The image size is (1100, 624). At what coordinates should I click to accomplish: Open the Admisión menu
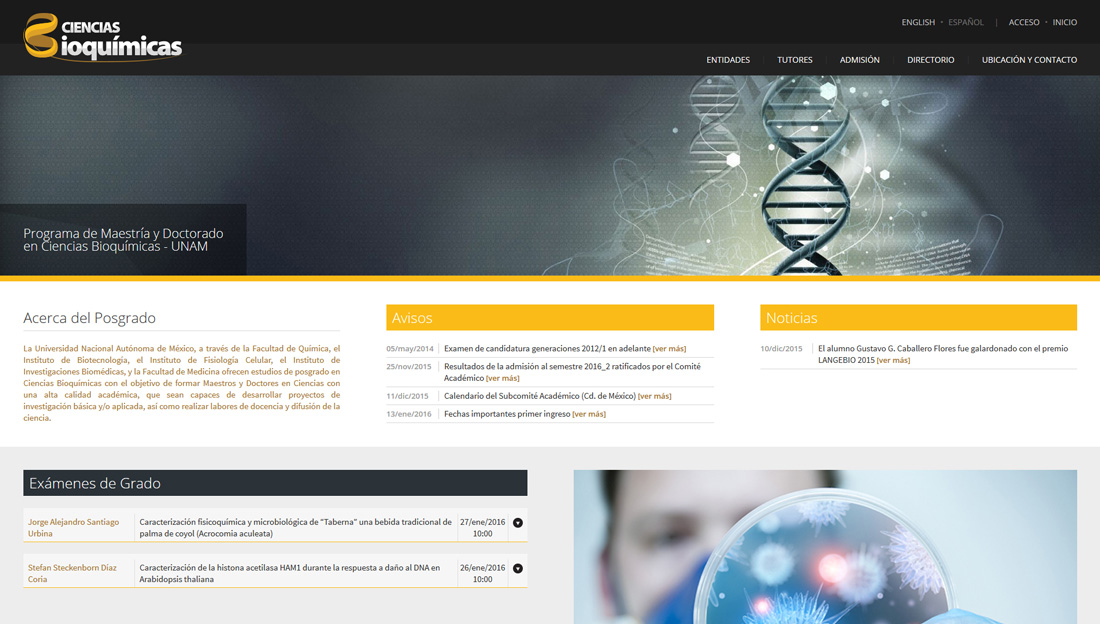click(859, 60)
